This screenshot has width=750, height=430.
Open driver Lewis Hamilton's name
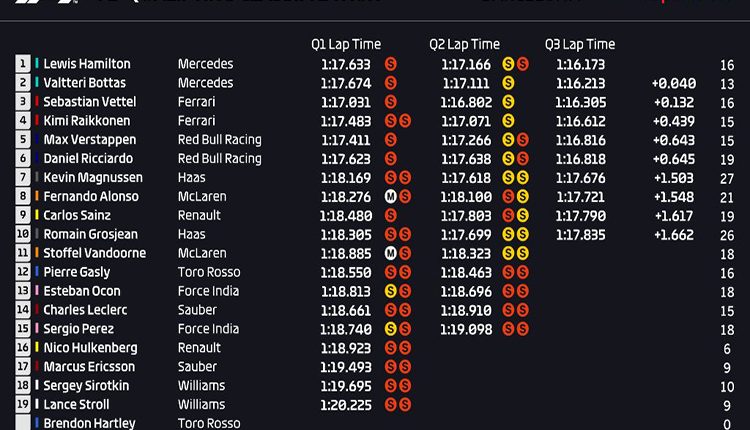point(87,64)
